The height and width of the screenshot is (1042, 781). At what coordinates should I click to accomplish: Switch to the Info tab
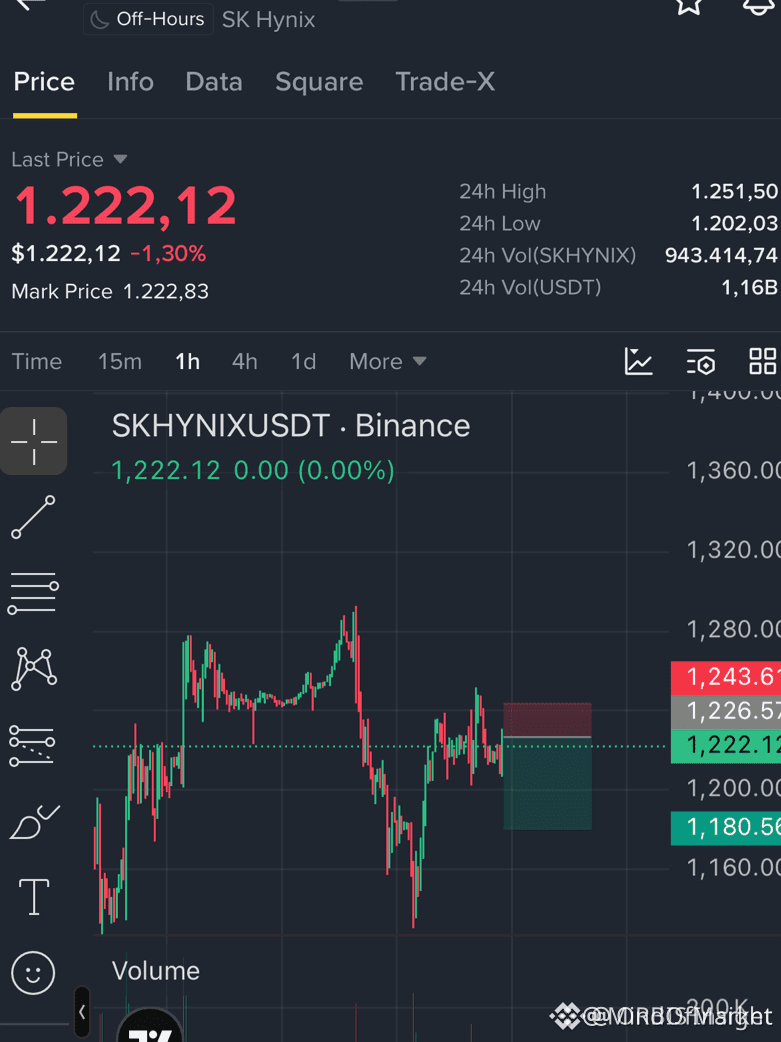click(130, 82)
